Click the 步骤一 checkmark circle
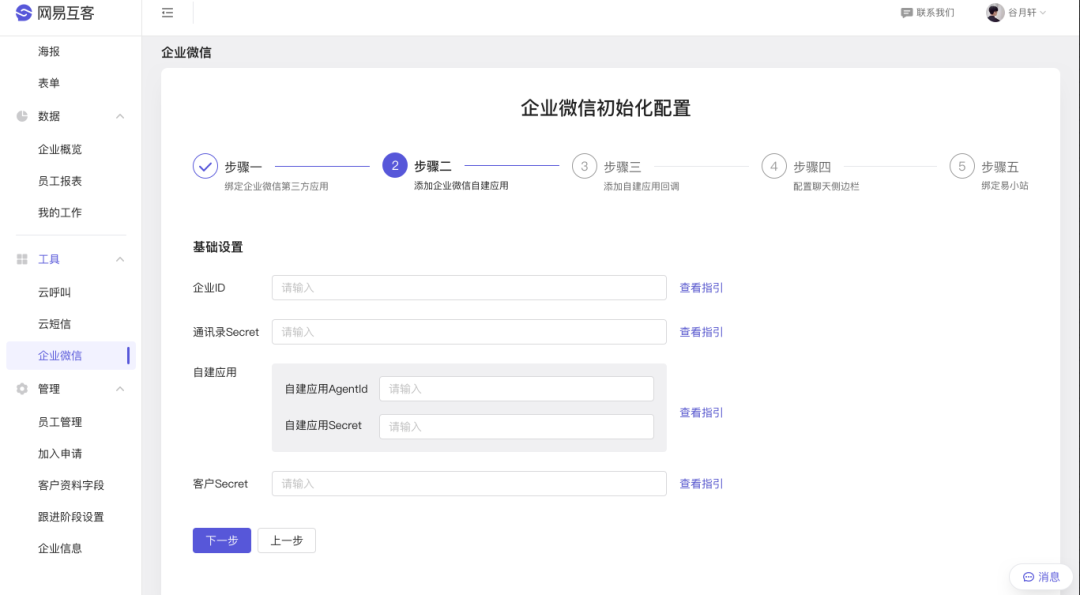The image size is (1080, 595). click(x=205, y=166)
